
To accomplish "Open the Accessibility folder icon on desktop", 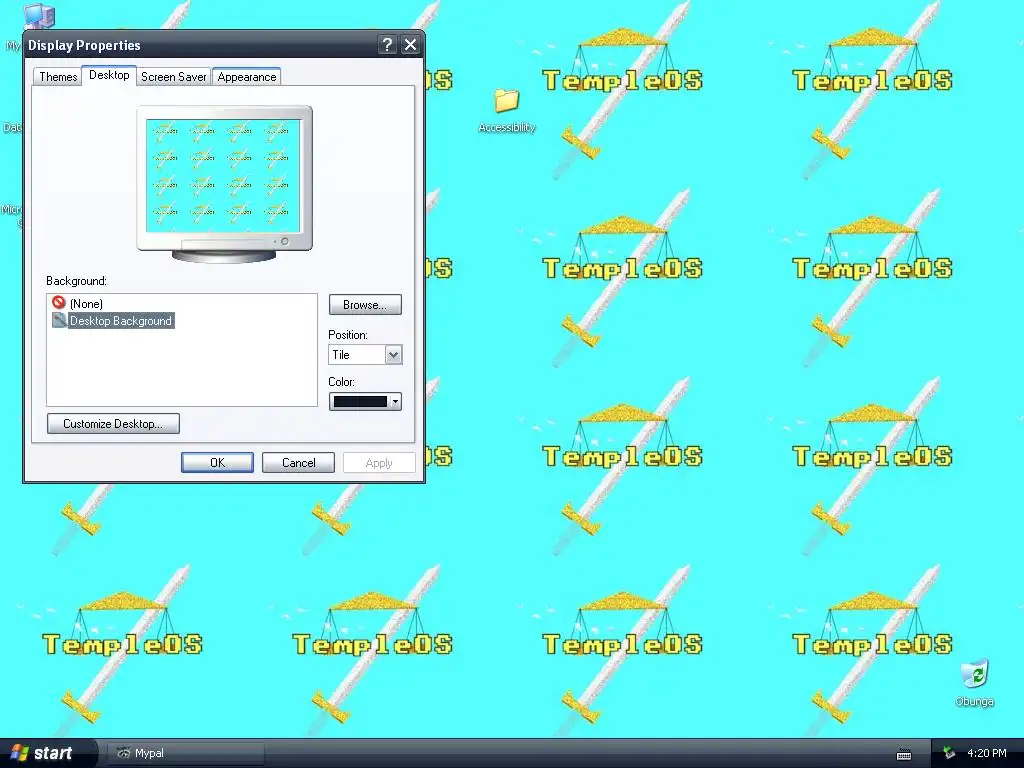I will 506,101.
